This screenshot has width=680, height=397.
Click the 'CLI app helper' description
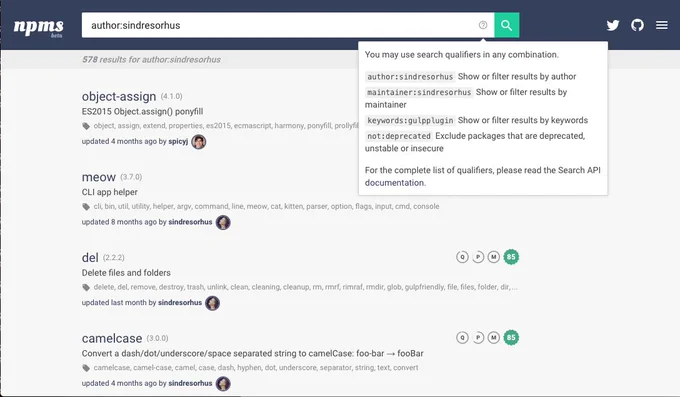(110, 192)
